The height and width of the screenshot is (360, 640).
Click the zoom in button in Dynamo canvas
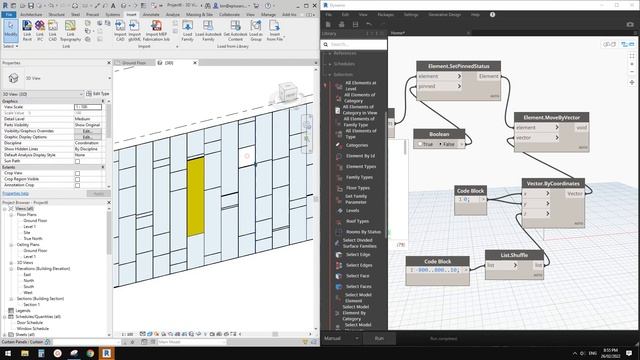632,64
